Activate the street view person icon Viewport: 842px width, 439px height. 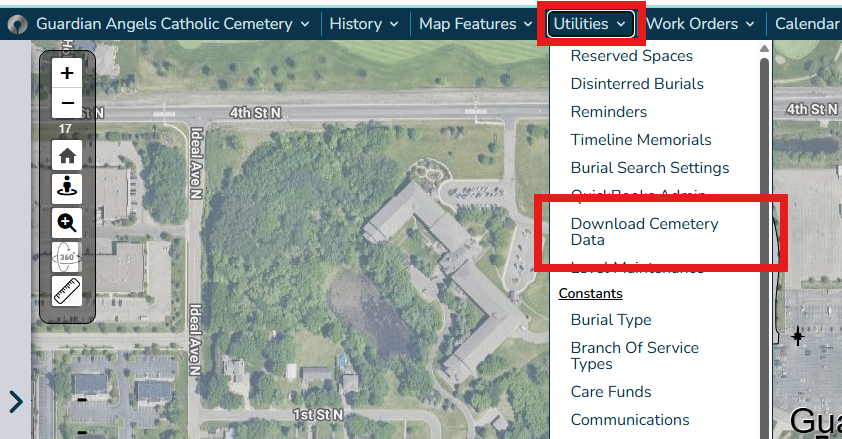tap(67, 189)
